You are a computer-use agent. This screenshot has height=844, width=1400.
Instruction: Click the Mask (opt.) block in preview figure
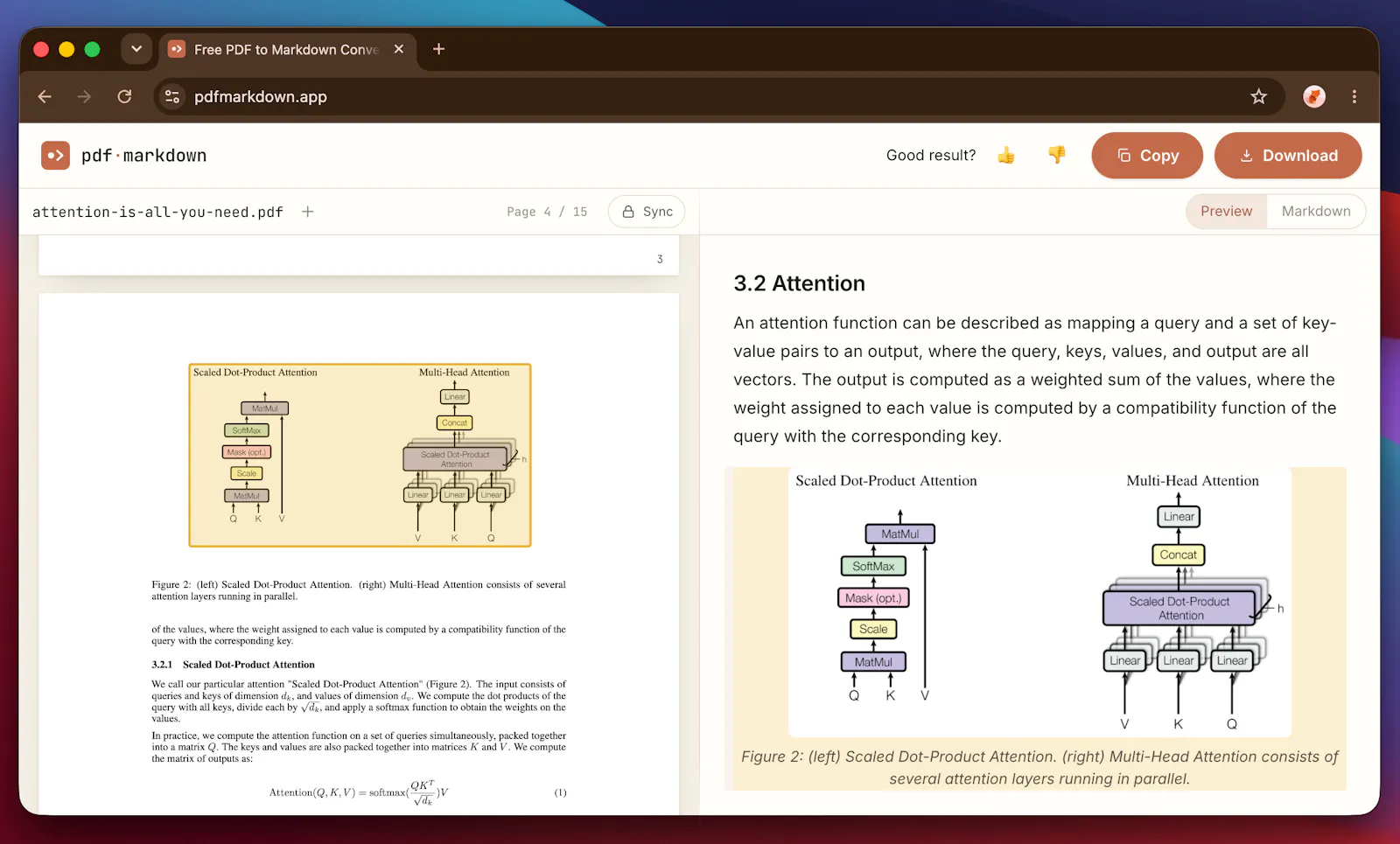(873, 598)
